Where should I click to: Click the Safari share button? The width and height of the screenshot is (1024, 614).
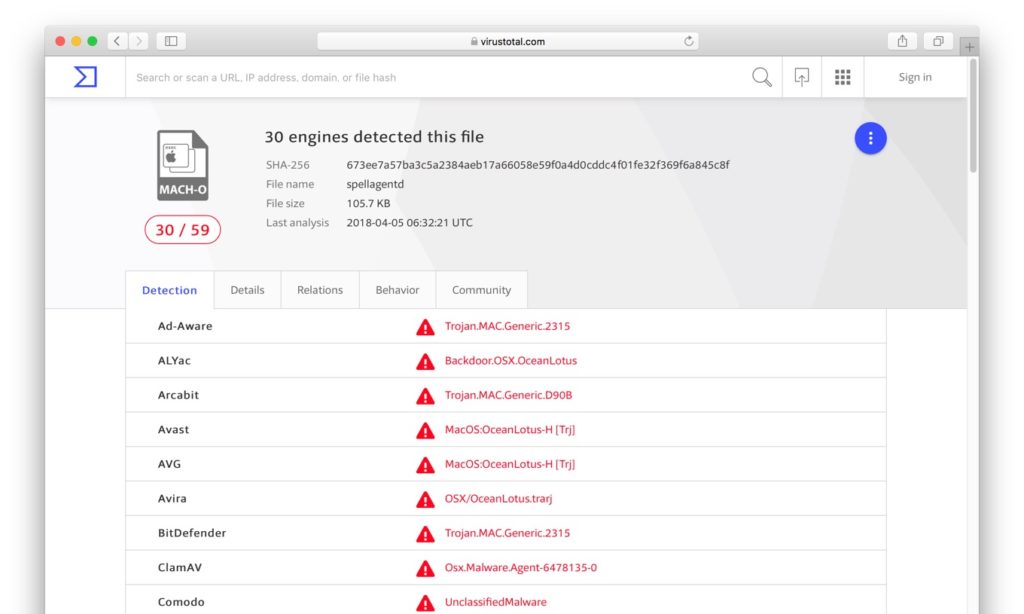901,41
